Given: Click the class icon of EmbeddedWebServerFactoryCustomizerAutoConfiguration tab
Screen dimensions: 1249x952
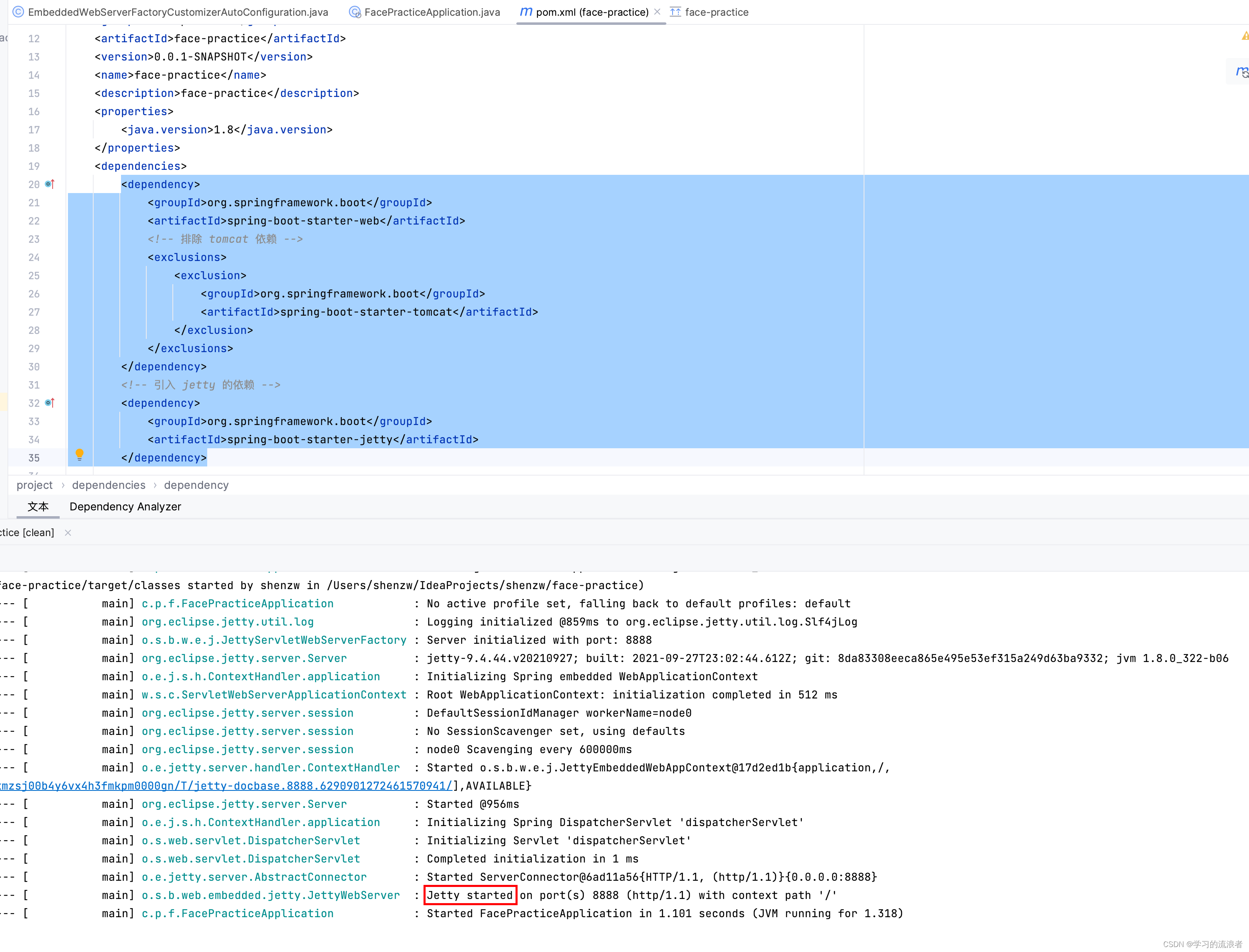Looking at the screenshot, I should [18, 12].
